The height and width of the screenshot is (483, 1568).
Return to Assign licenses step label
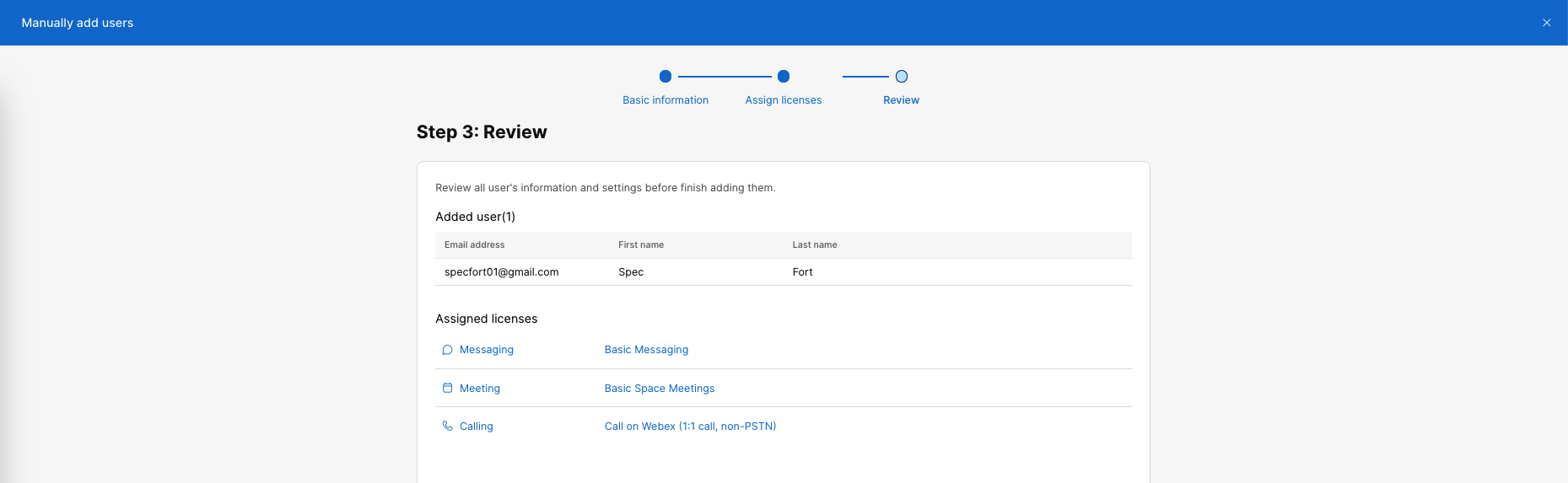[x=784, y=100]
